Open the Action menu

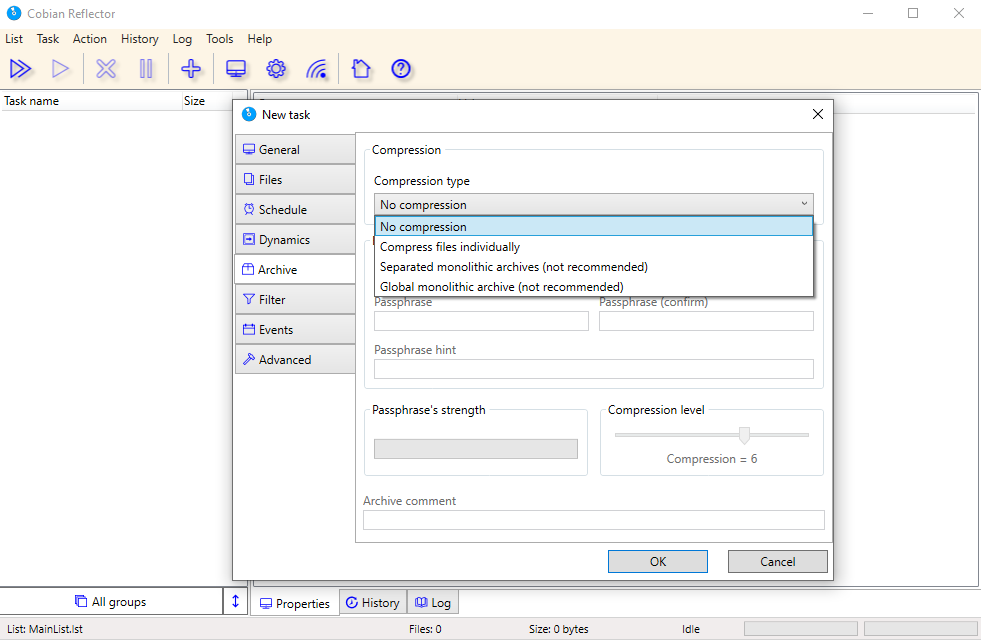[x=89, y=39]
